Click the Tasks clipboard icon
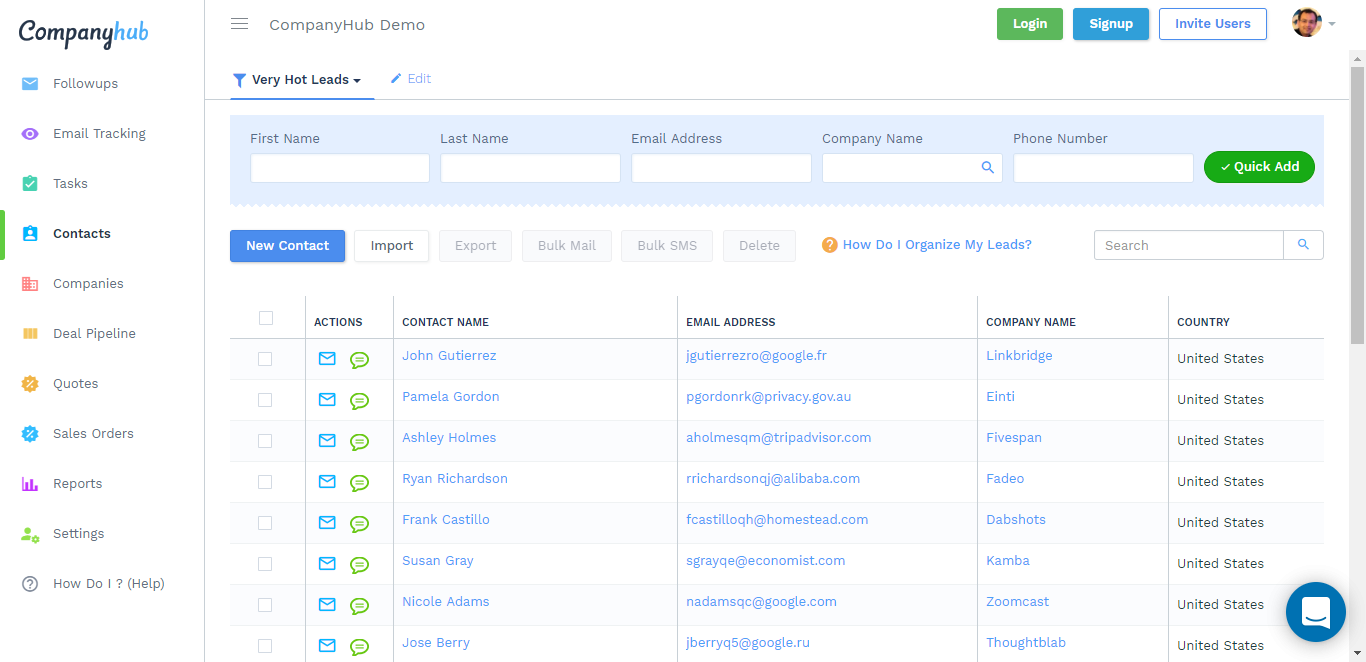Image resolution: width=1366 pixels, height=662 pixels. tap(30, 184)
